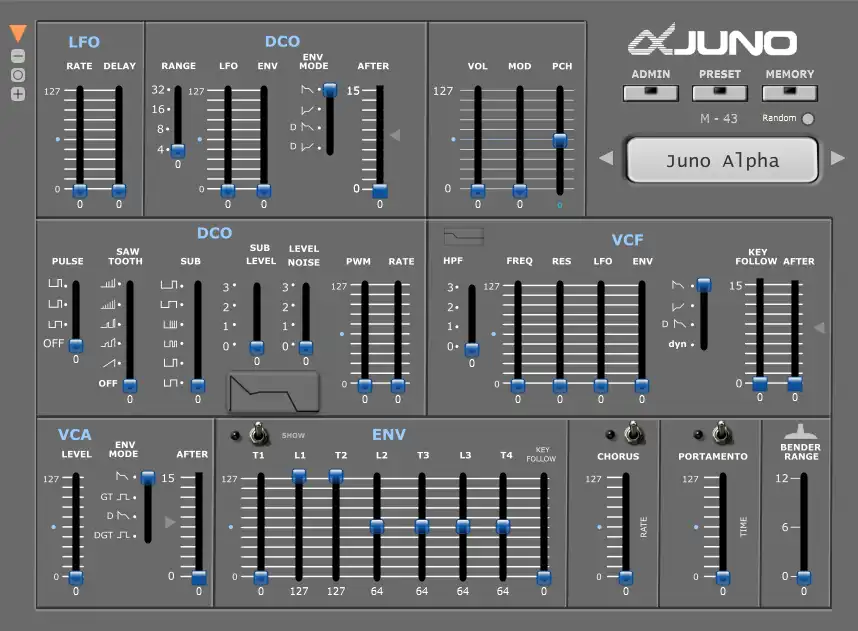Flip the CHORUS toggle switch
The height and width of the screenshot is (631, 858).
point(633,433)
